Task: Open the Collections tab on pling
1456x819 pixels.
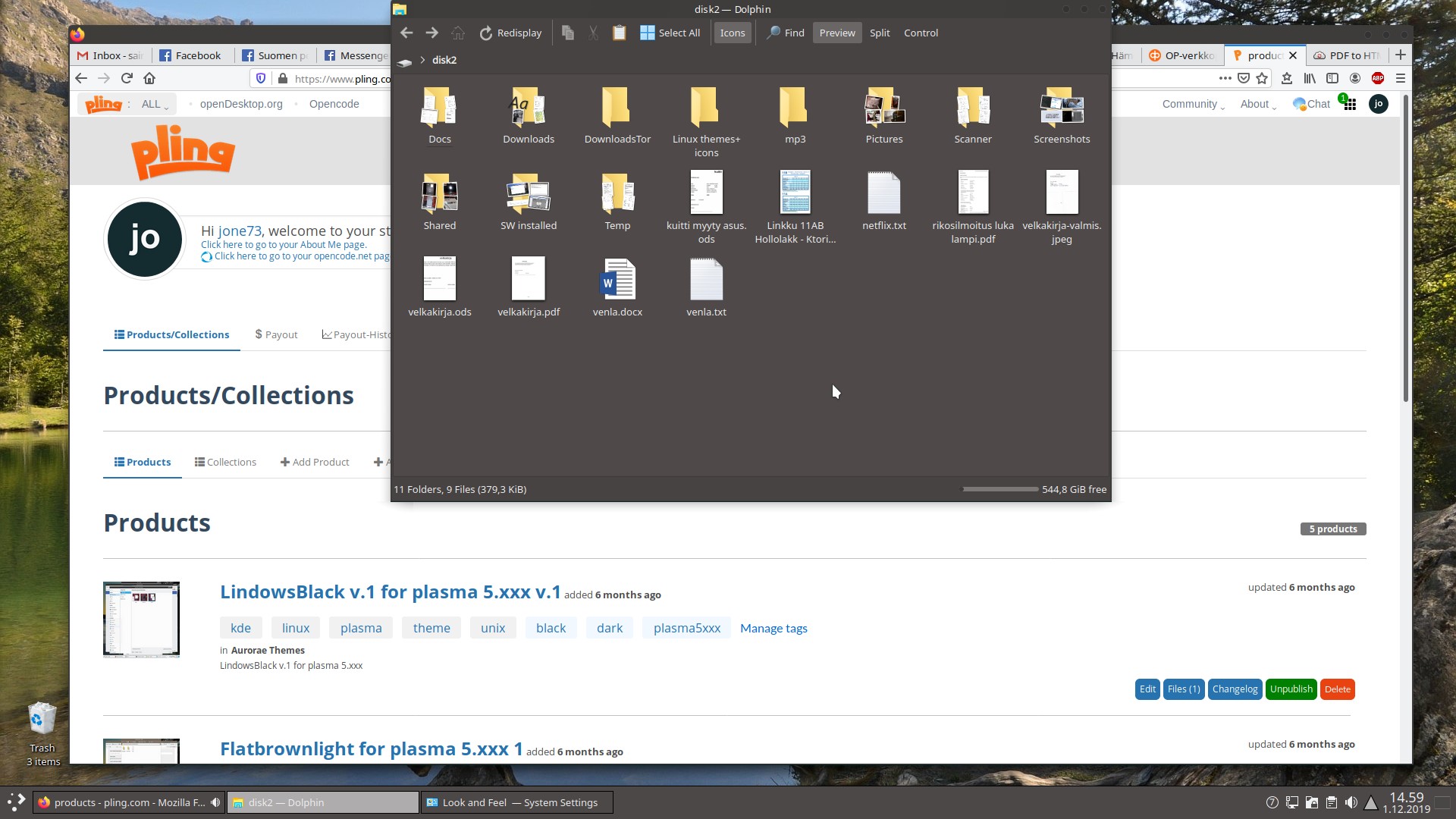Action: pyautogui.click(x=225, y=462)
